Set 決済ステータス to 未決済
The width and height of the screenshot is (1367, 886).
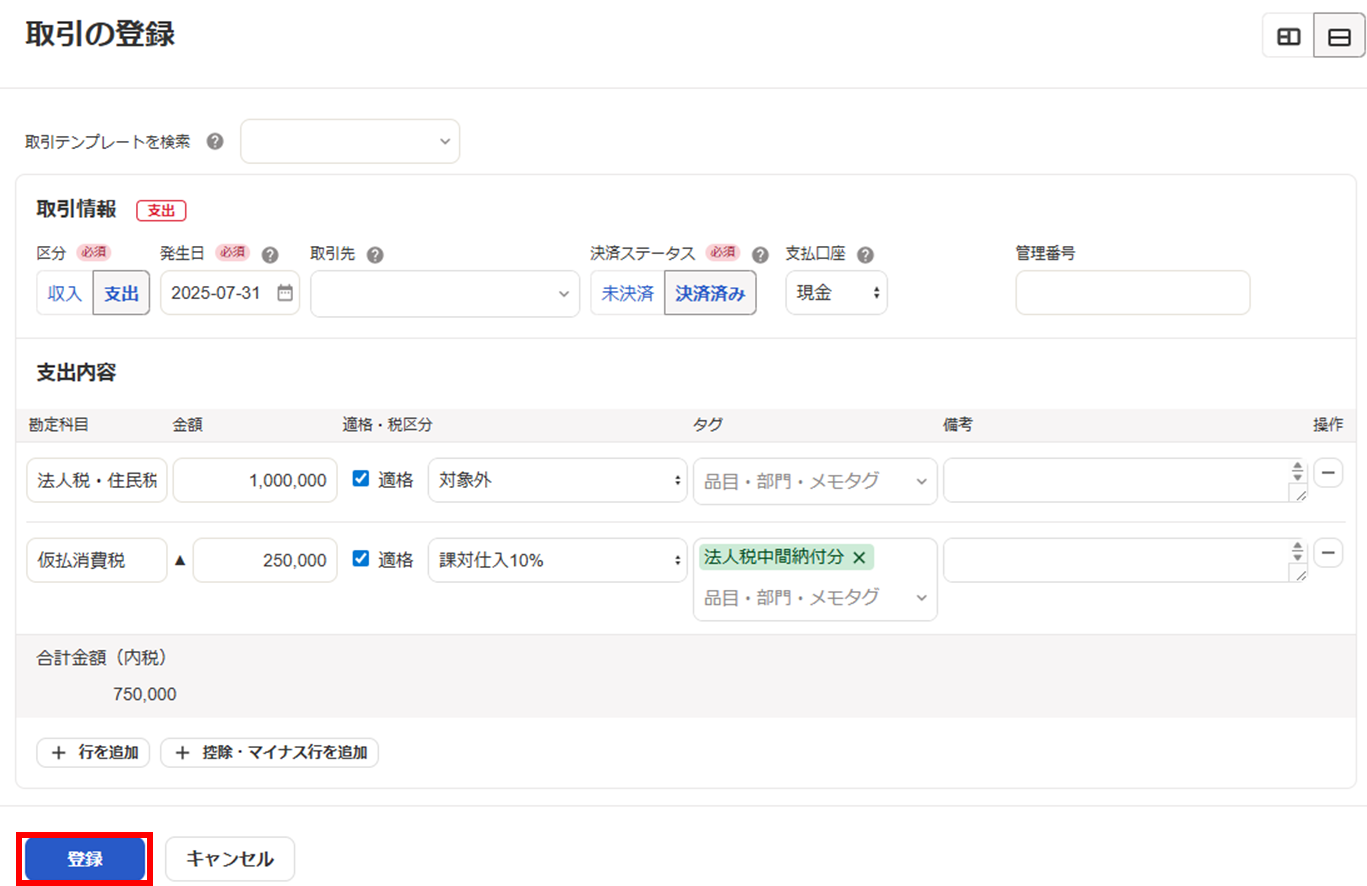coord(627,294)
